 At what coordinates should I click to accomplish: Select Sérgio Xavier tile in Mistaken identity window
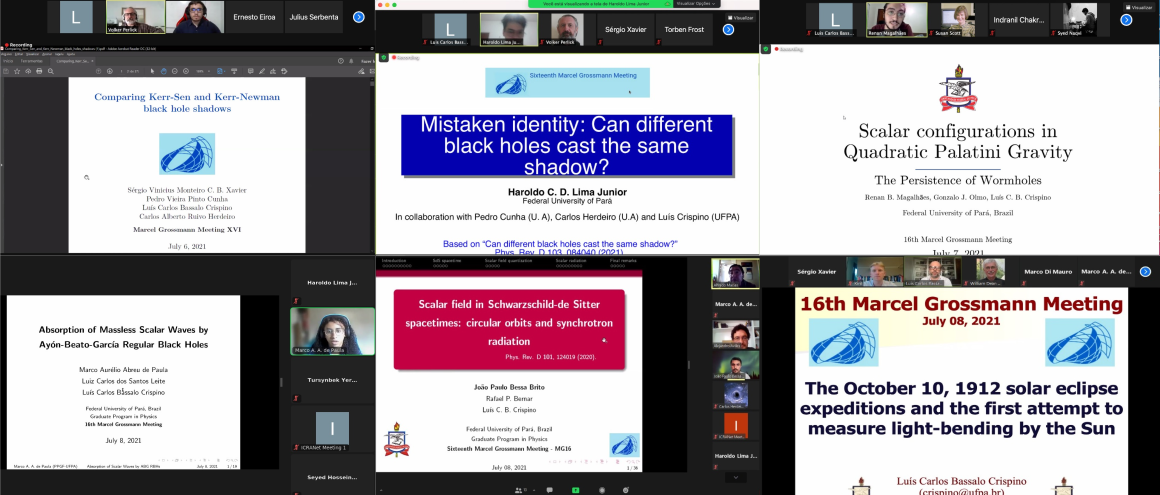coord(626,30)
